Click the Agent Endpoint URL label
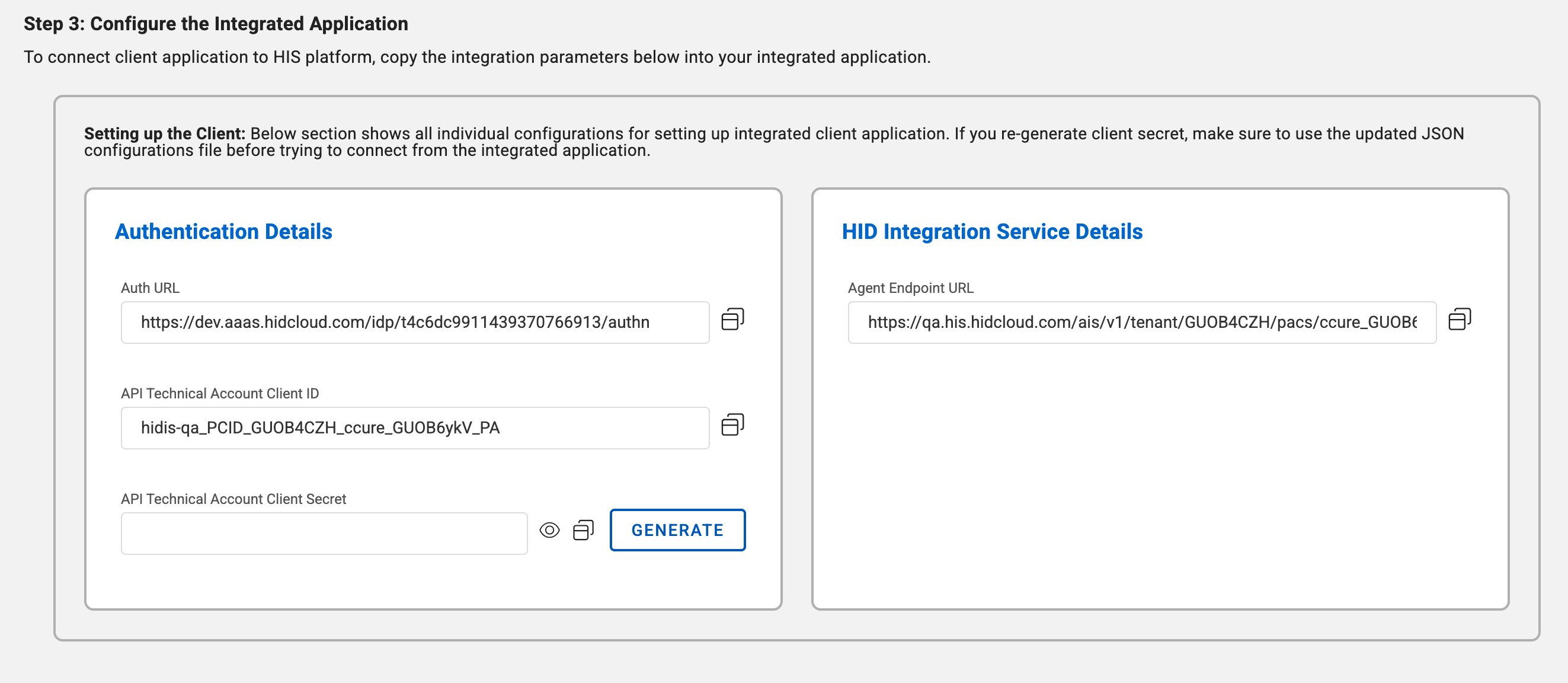The height and width of the screenshot is (683, 1568). 911,288
